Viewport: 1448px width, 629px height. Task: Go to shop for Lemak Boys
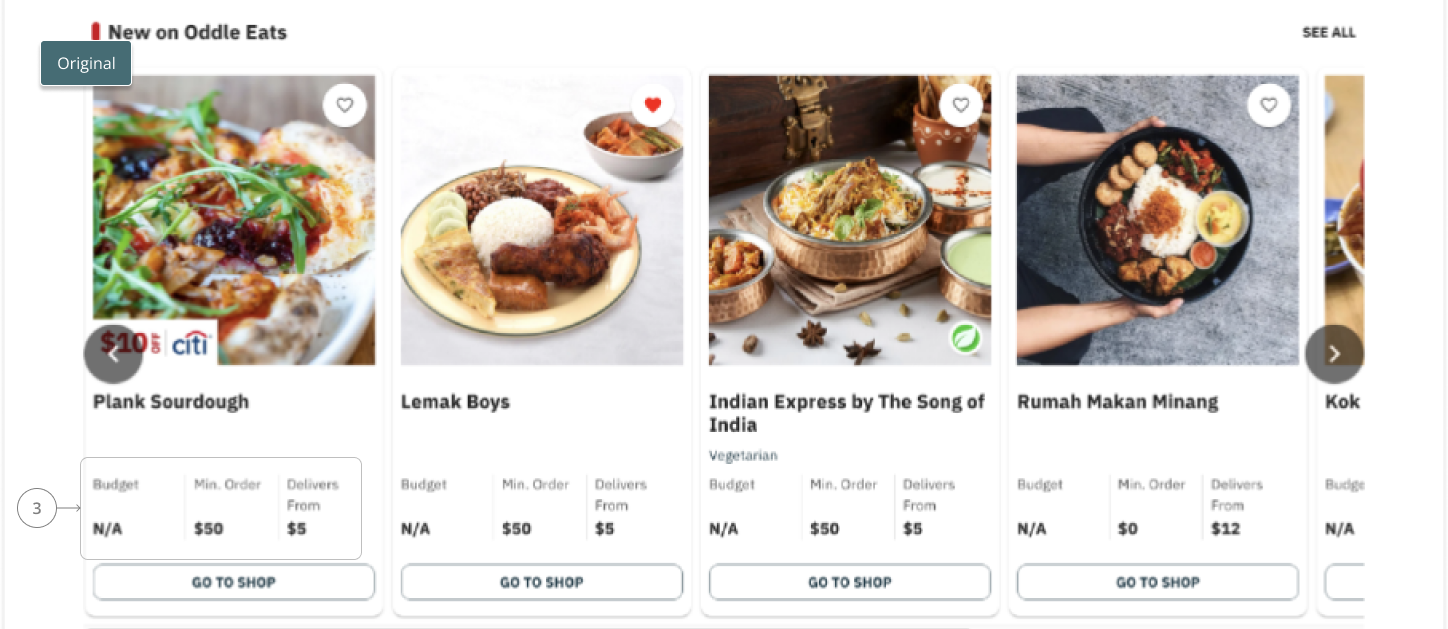click(542, 582)
